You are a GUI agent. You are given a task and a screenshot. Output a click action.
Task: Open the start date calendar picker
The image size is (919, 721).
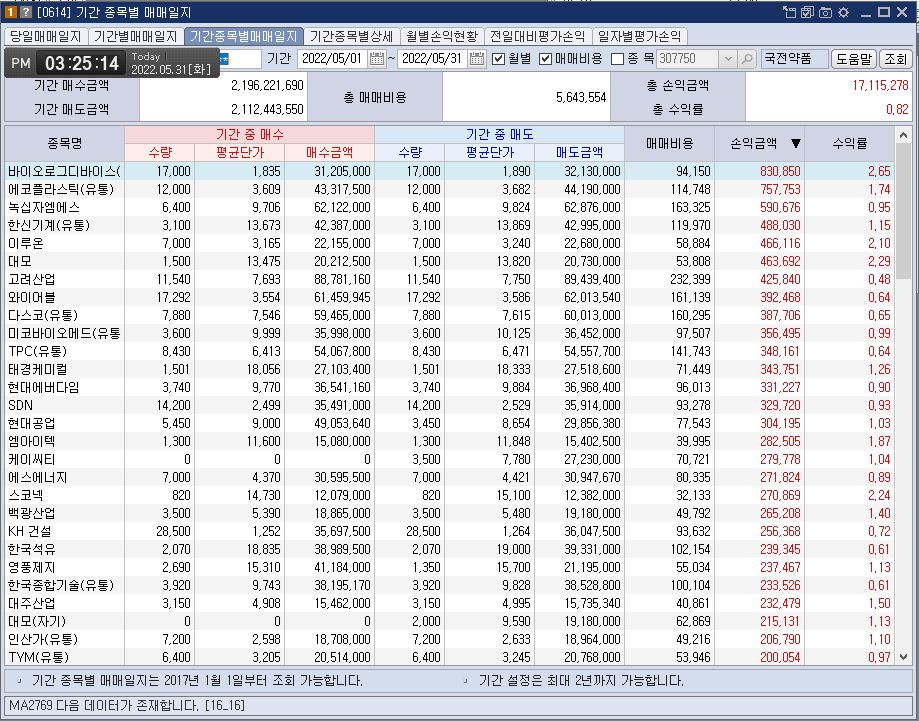click(x=377, y=59)
